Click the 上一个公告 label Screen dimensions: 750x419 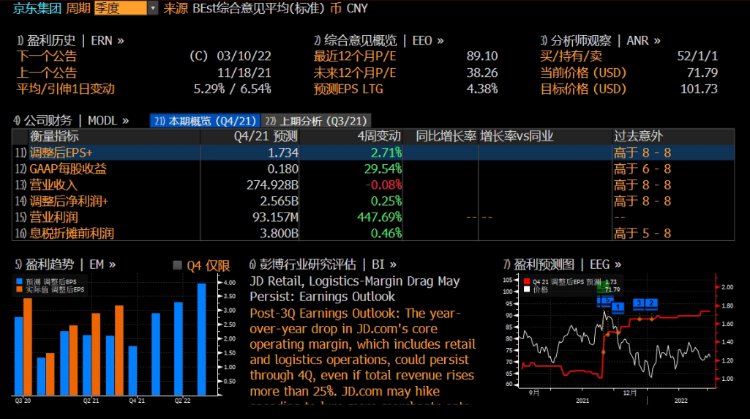pyautogui.click(x=46, y=73)
